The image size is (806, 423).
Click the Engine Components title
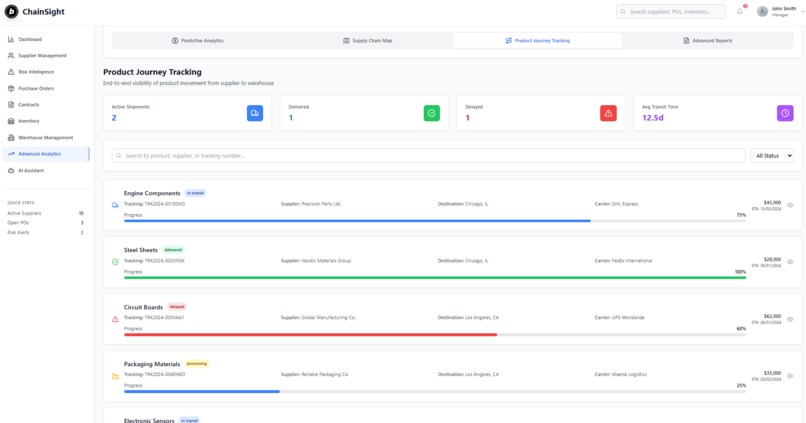pyautogui.click(x=152, y=193)
